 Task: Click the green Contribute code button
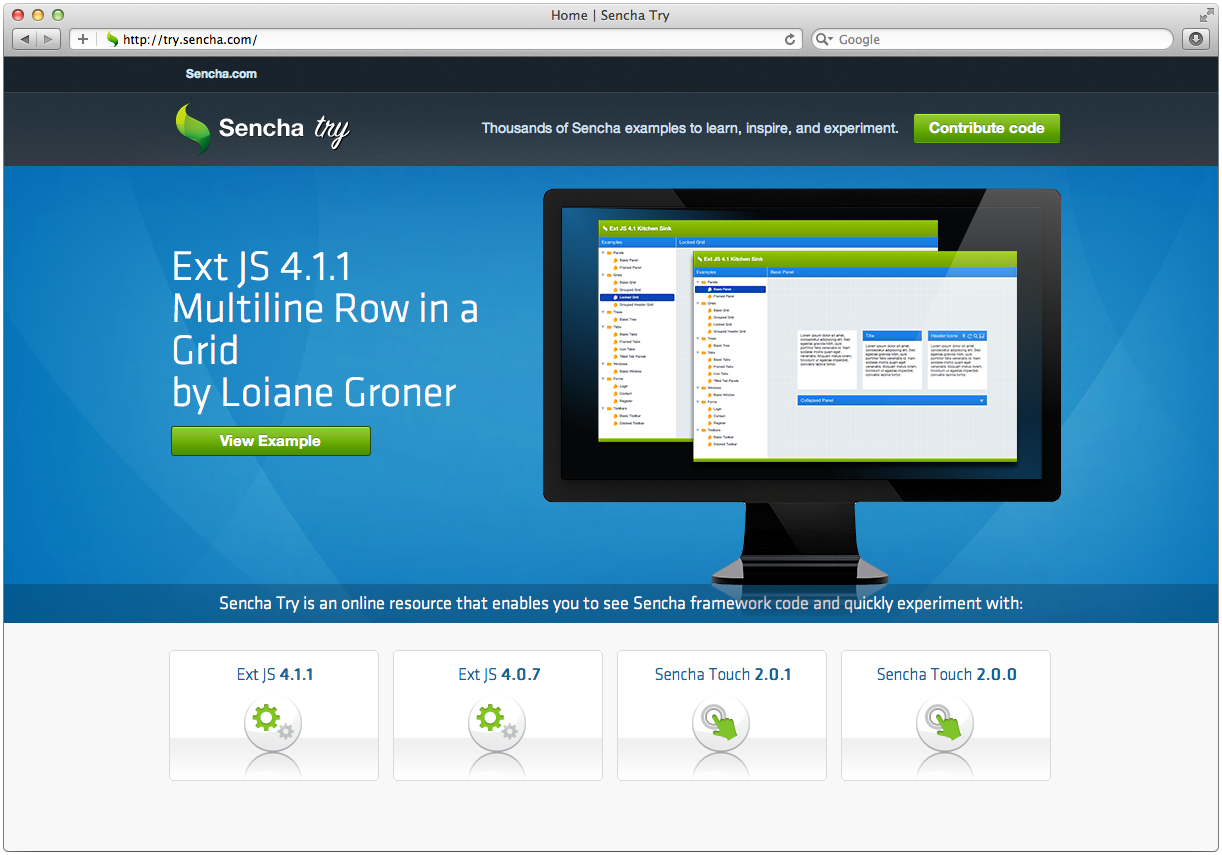[x=987, y=128]
